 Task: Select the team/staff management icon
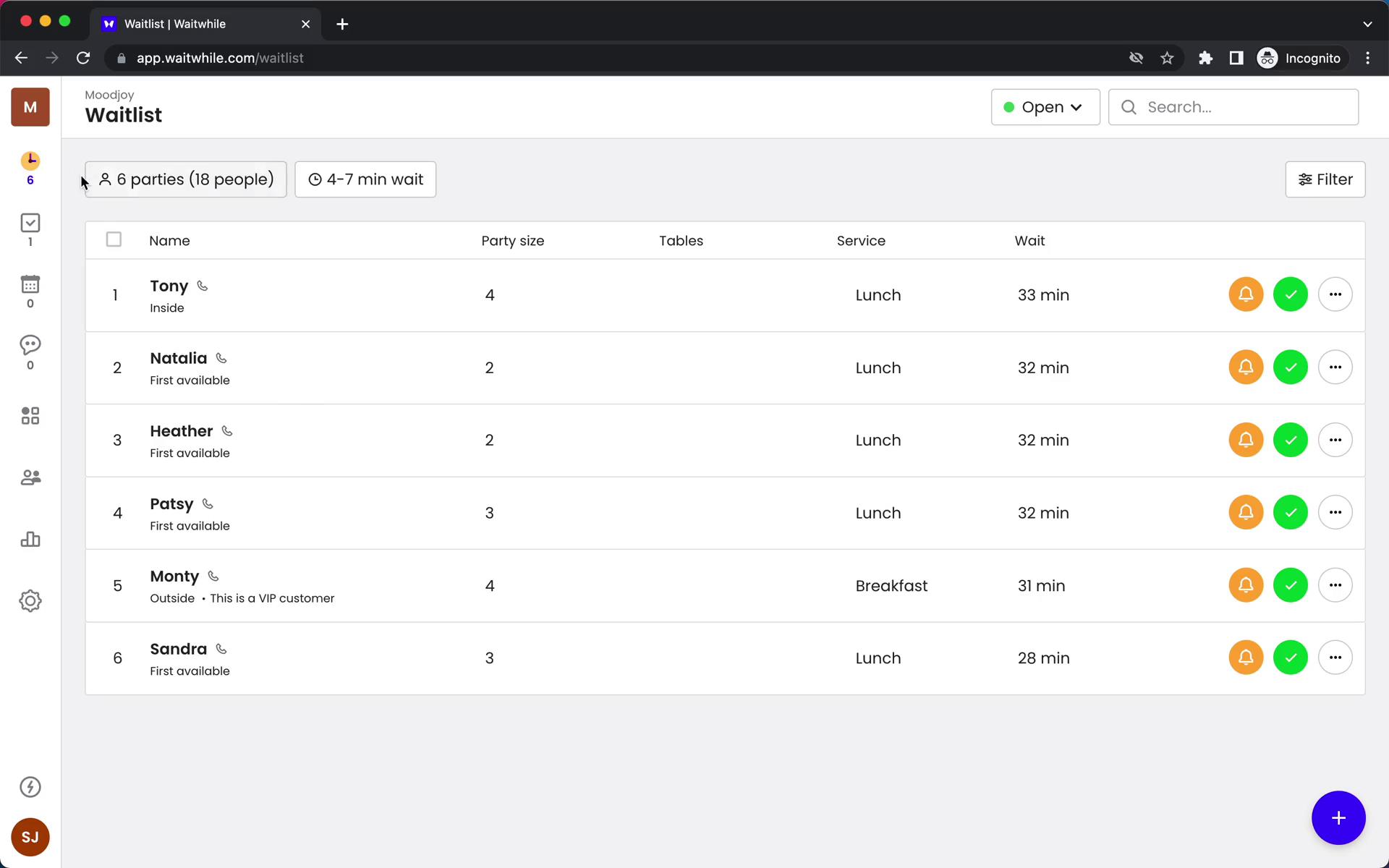point(30,477)
